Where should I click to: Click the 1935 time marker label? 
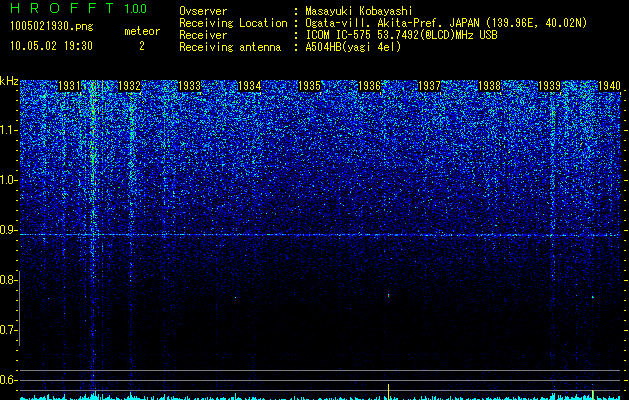310,86
